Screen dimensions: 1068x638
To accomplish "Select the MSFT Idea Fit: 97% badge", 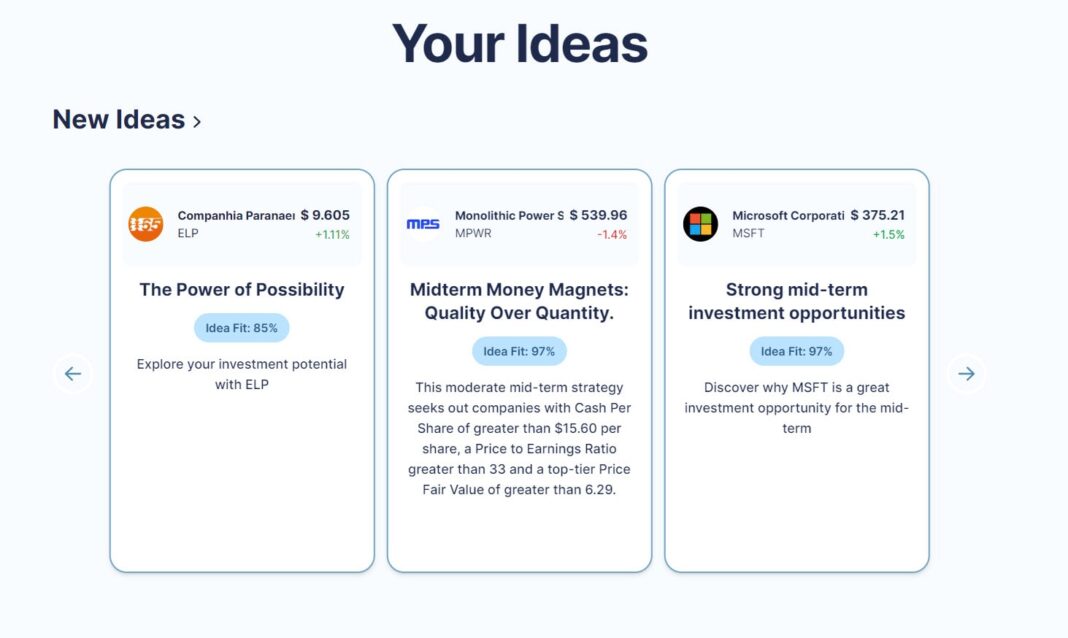I will point(796,351).
